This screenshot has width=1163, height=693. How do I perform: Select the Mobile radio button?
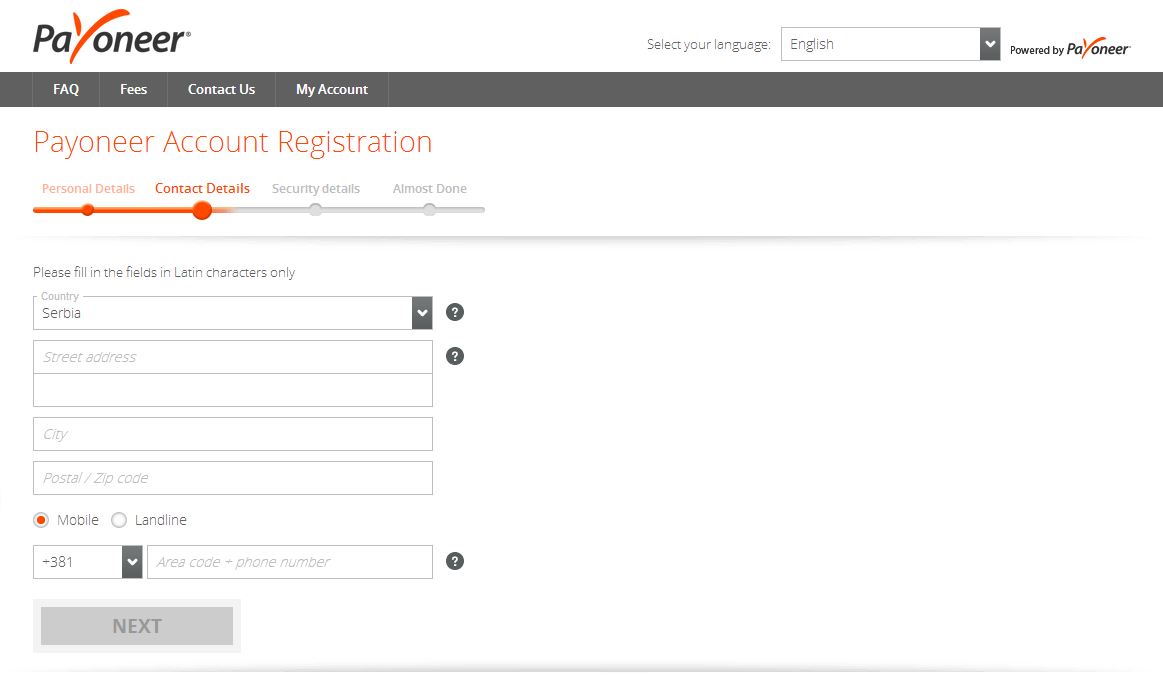click(41, 520)
